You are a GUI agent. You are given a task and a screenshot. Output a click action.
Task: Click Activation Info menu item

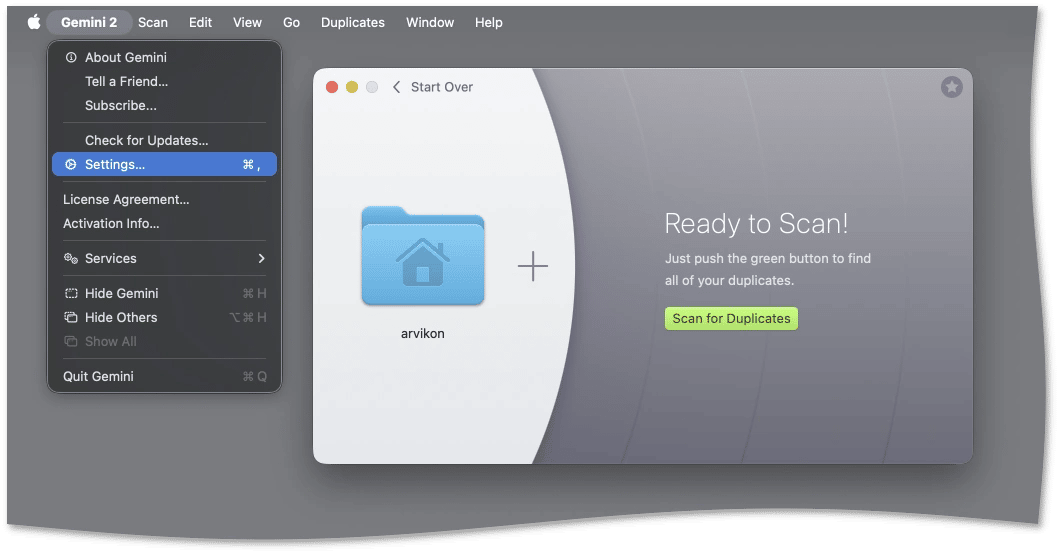[x=111, y=224]
